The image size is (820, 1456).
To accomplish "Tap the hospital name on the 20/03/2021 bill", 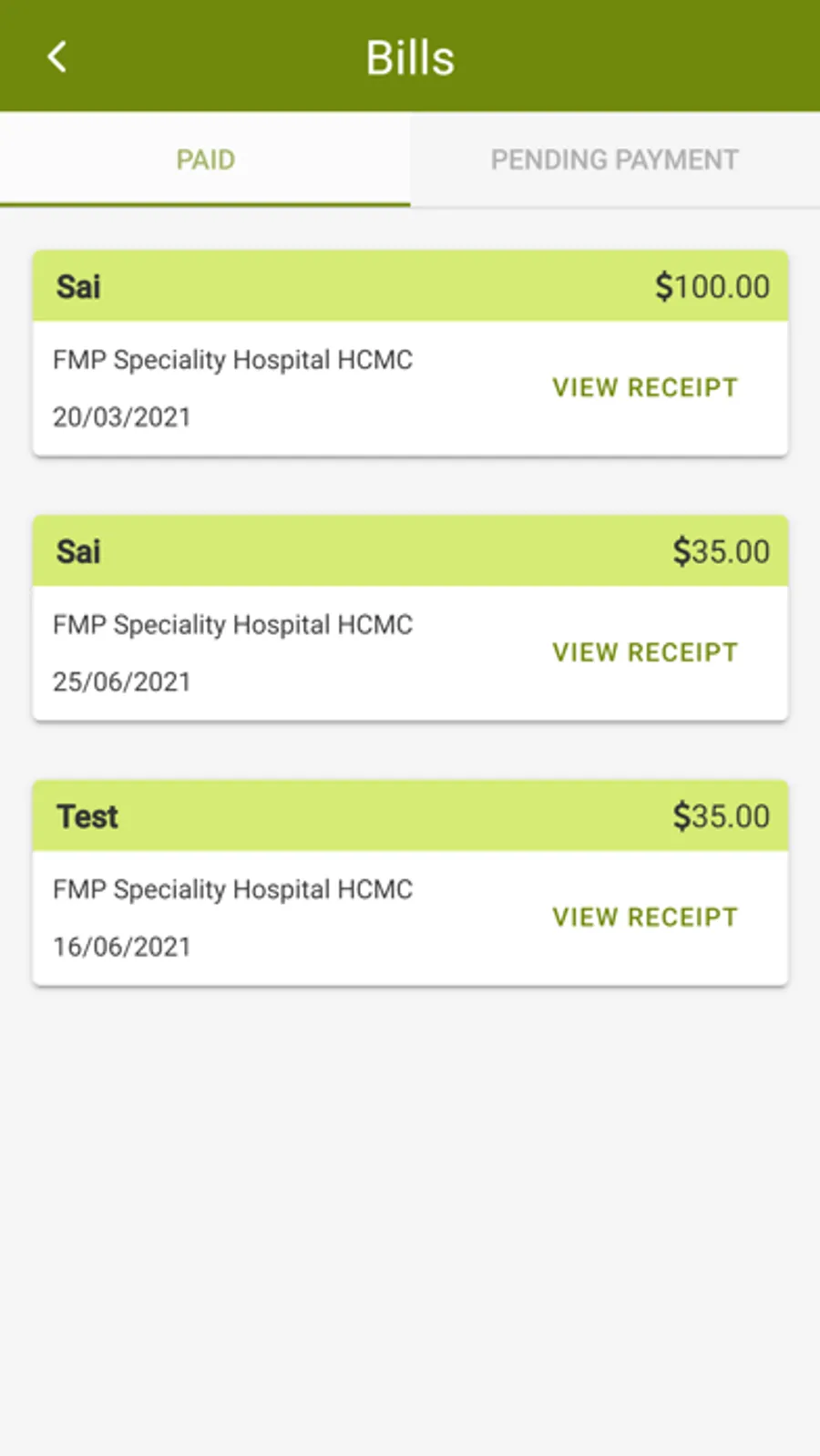I will pos(232,360).
